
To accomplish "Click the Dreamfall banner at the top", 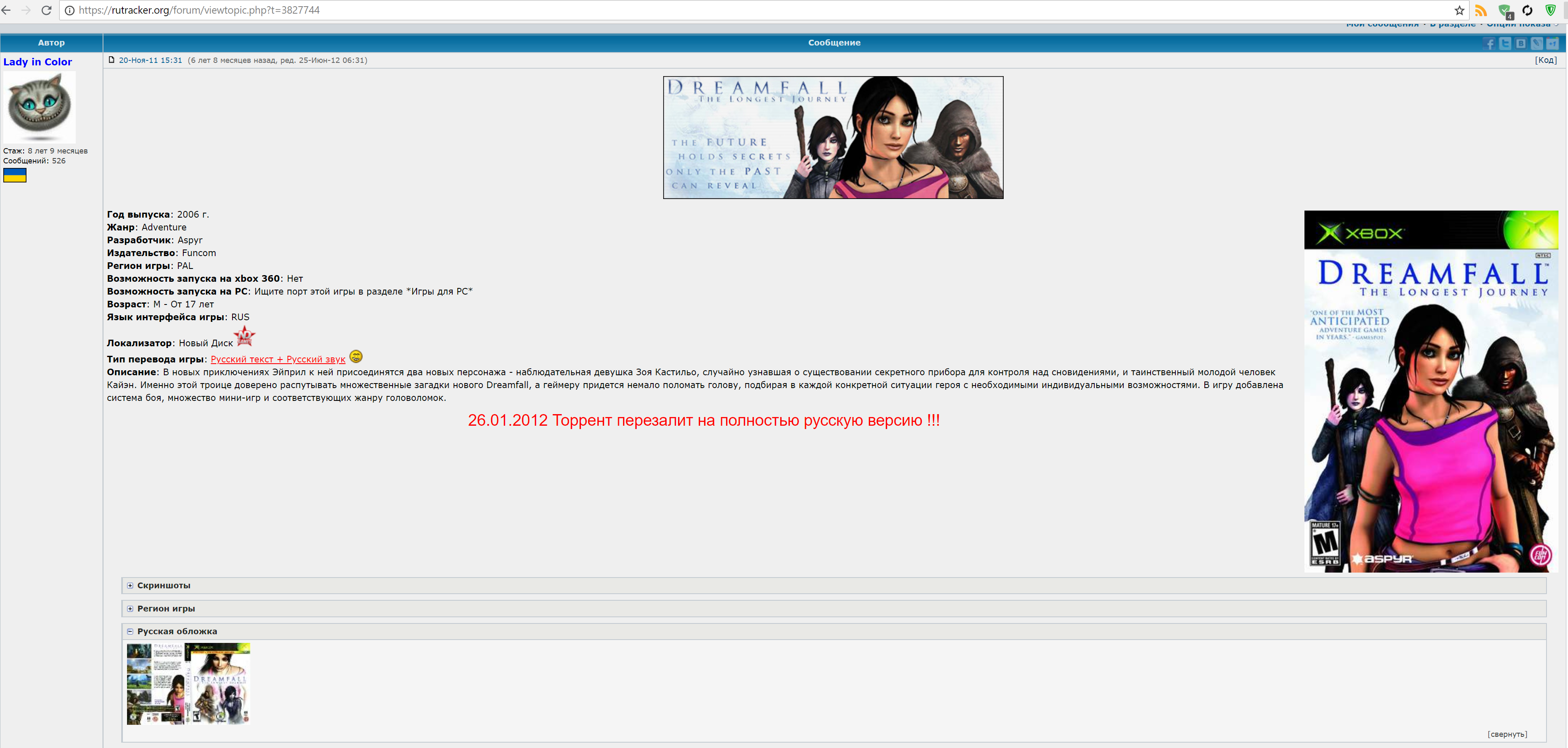I will pyautogui.click(x=833, y=137).
